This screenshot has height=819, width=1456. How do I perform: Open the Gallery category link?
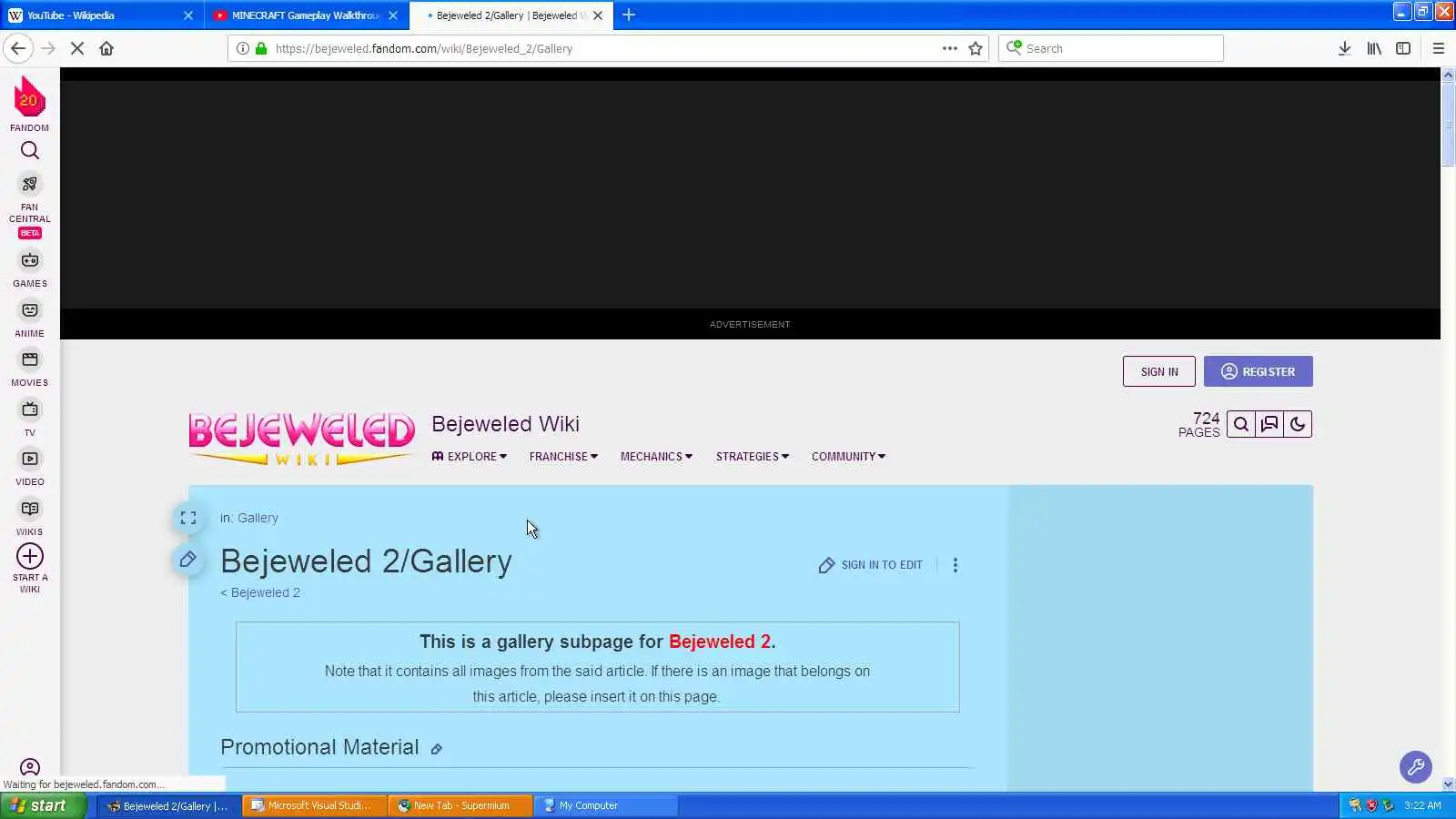click(x=258, y=518)
